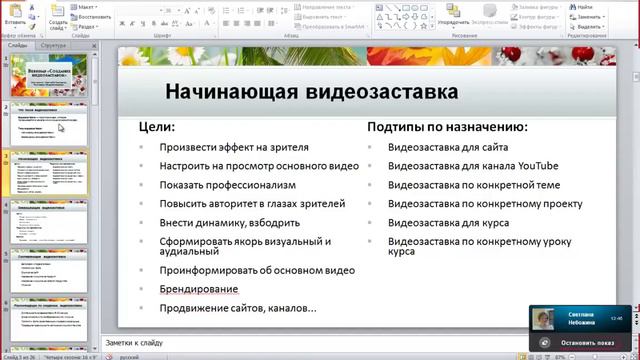Select the down arrow shape in gallery

pyautogui.click(x=415, y=17)
